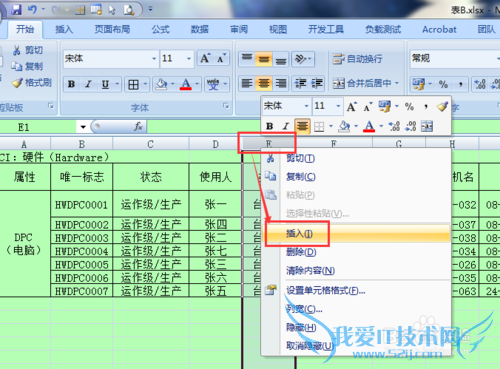Click the mini toolbar increase decimal icon
Screen dimensions: 500x369
(x=395, y=126)
